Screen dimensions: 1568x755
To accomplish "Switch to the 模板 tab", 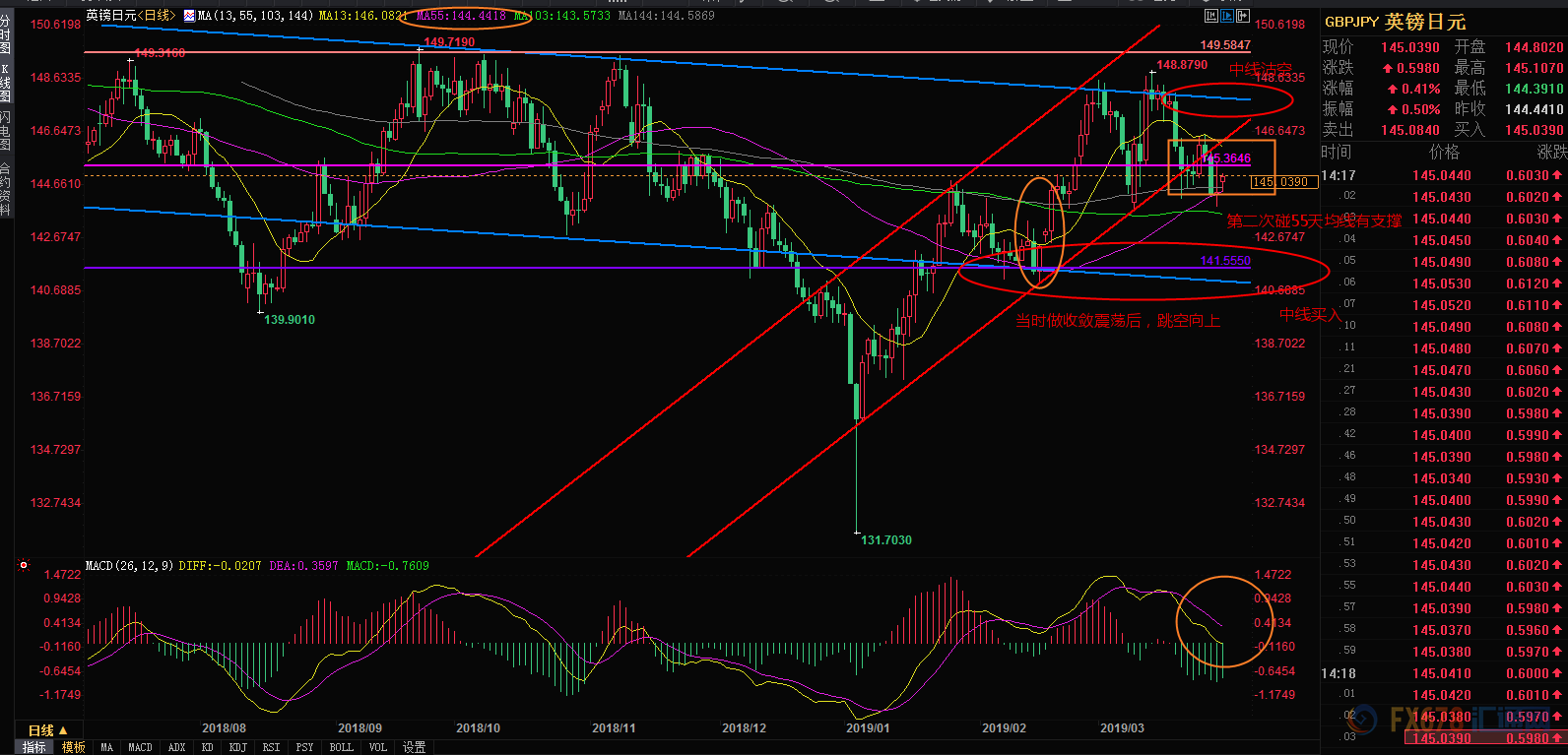I will (x=74, y=747).
